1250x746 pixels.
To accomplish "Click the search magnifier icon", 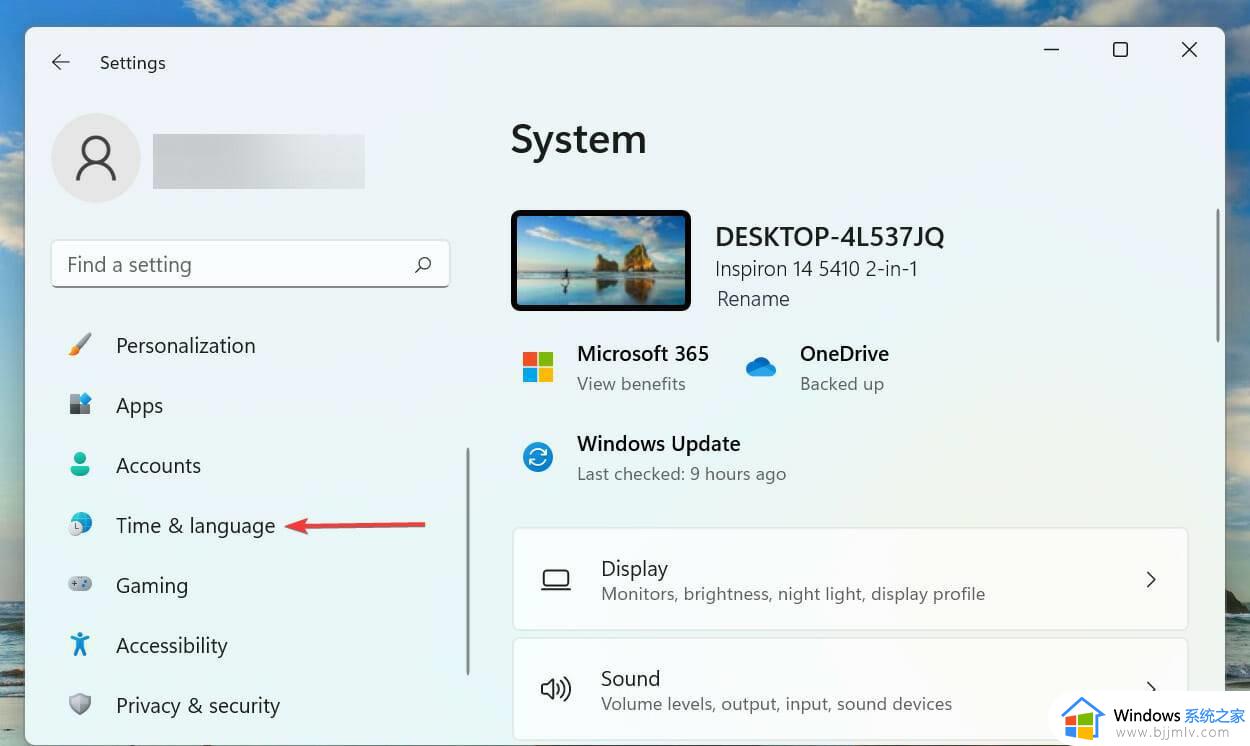I will tap(423, 265).
